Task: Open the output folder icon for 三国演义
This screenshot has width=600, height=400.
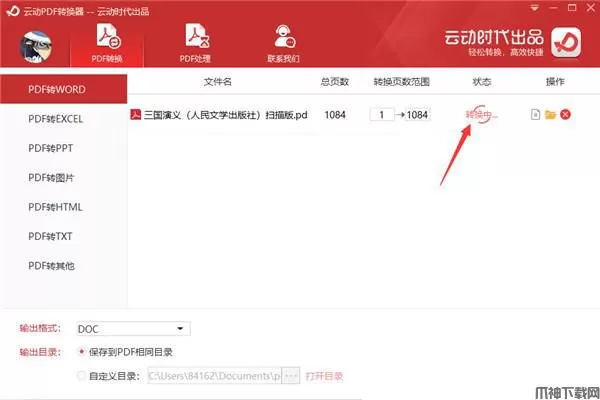Action: 550,114
